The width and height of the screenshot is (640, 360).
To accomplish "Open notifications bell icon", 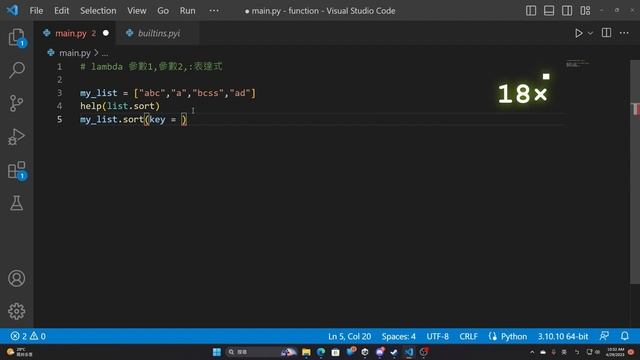I will point(624,336).
